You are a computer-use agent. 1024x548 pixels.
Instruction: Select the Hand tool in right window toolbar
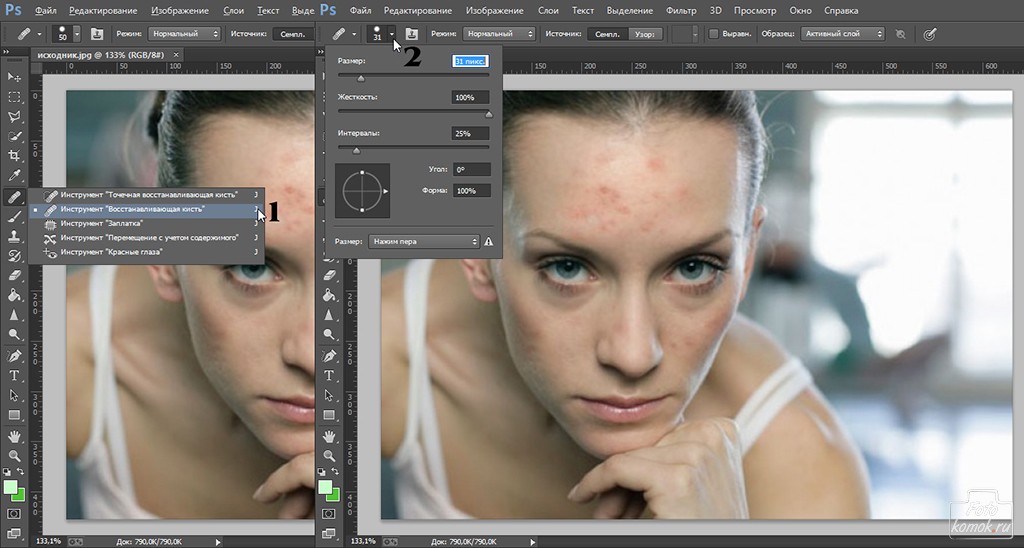click(328, 436)
